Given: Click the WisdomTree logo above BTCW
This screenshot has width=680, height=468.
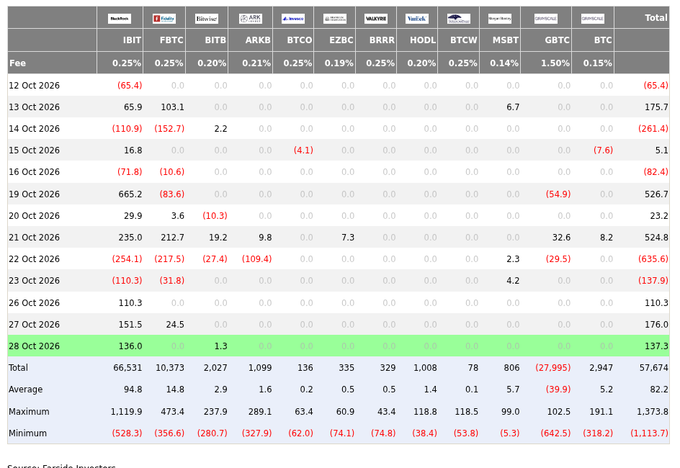Looking at the screenshot, I should pyautogui.click(x=458, y=19).
